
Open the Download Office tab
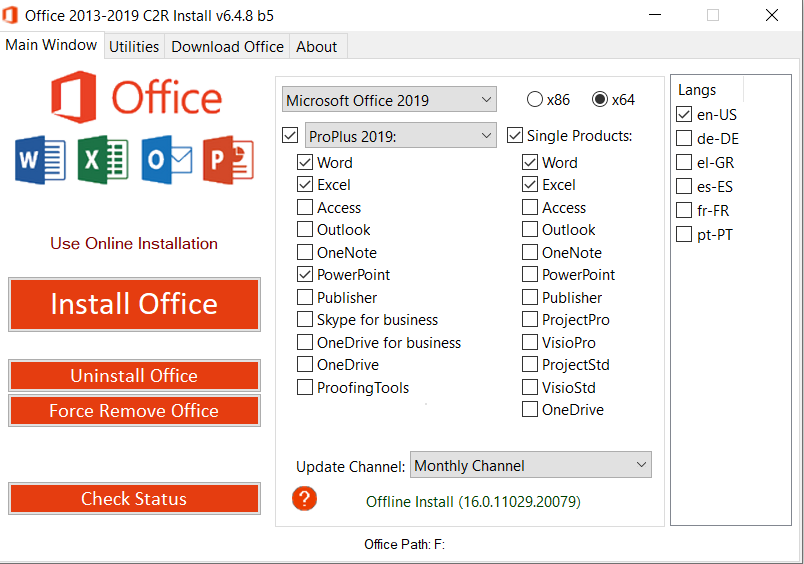tap(227, 47)
